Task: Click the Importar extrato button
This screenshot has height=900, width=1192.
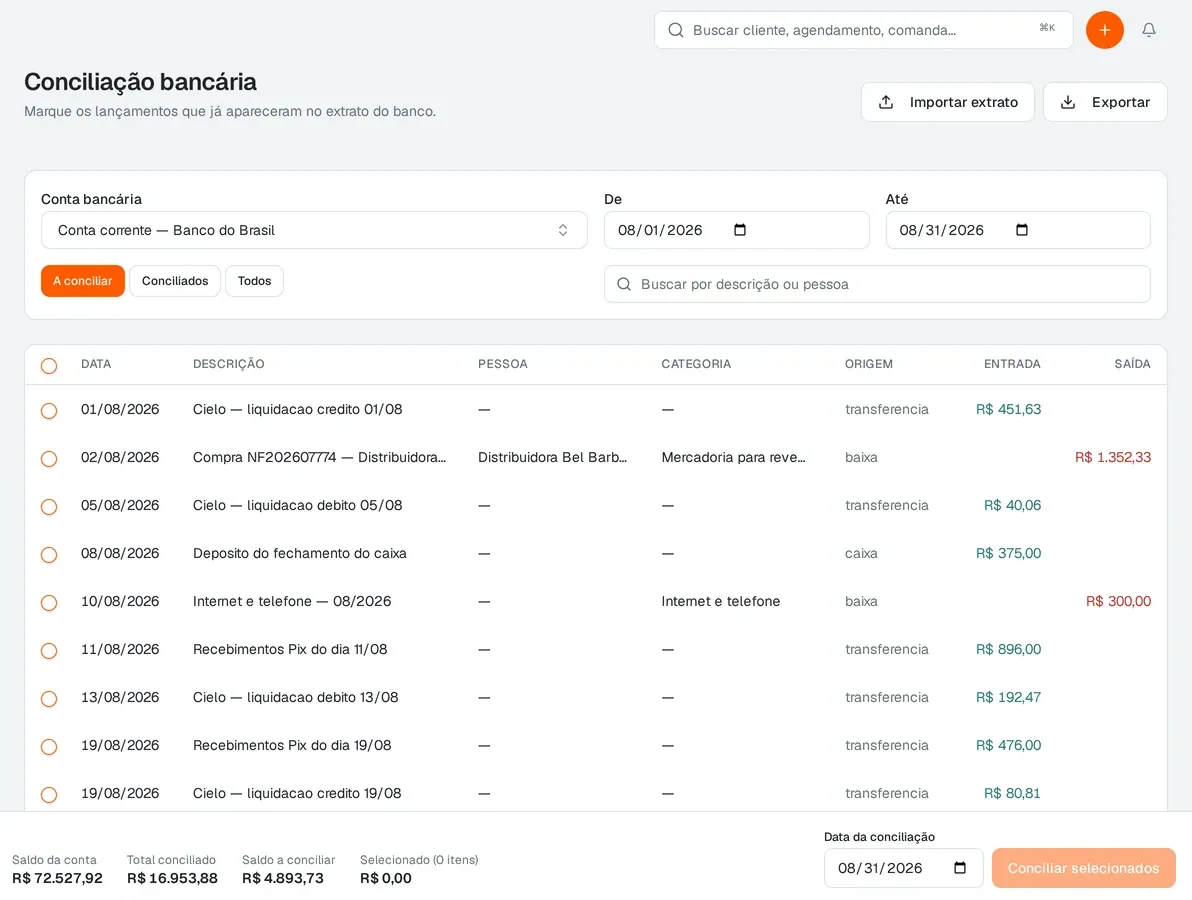Action: point(947,102)
